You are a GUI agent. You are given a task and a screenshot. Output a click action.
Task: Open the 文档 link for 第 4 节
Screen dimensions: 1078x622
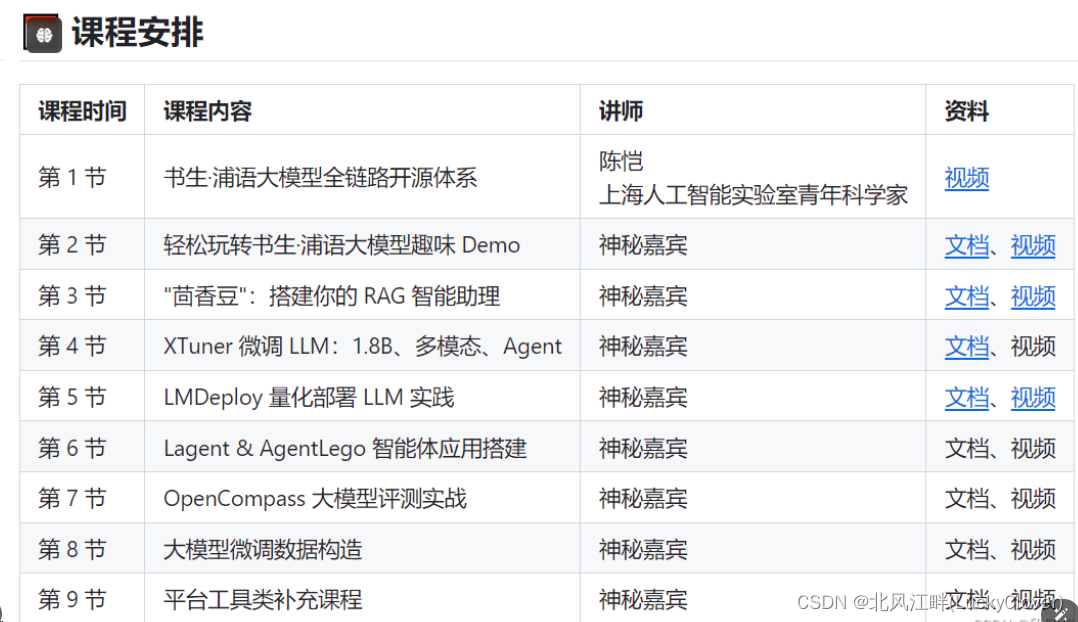(967, 346)
